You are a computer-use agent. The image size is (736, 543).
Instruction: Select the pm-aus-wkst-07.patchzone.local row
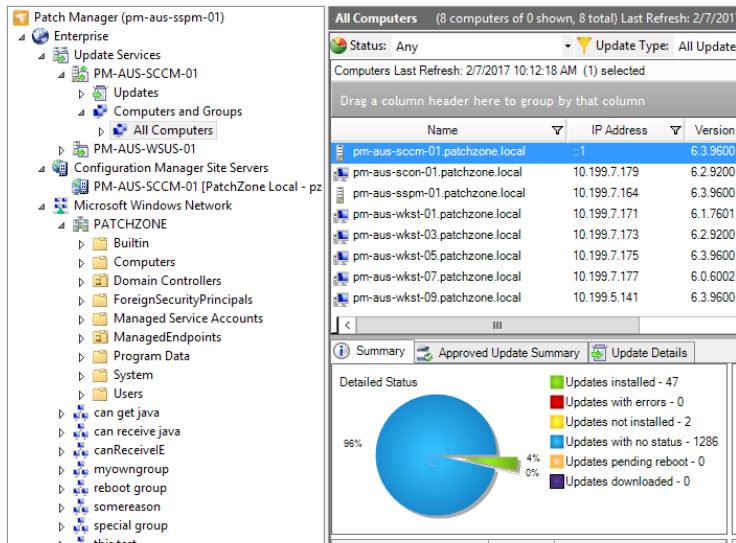tap(533, 276)
